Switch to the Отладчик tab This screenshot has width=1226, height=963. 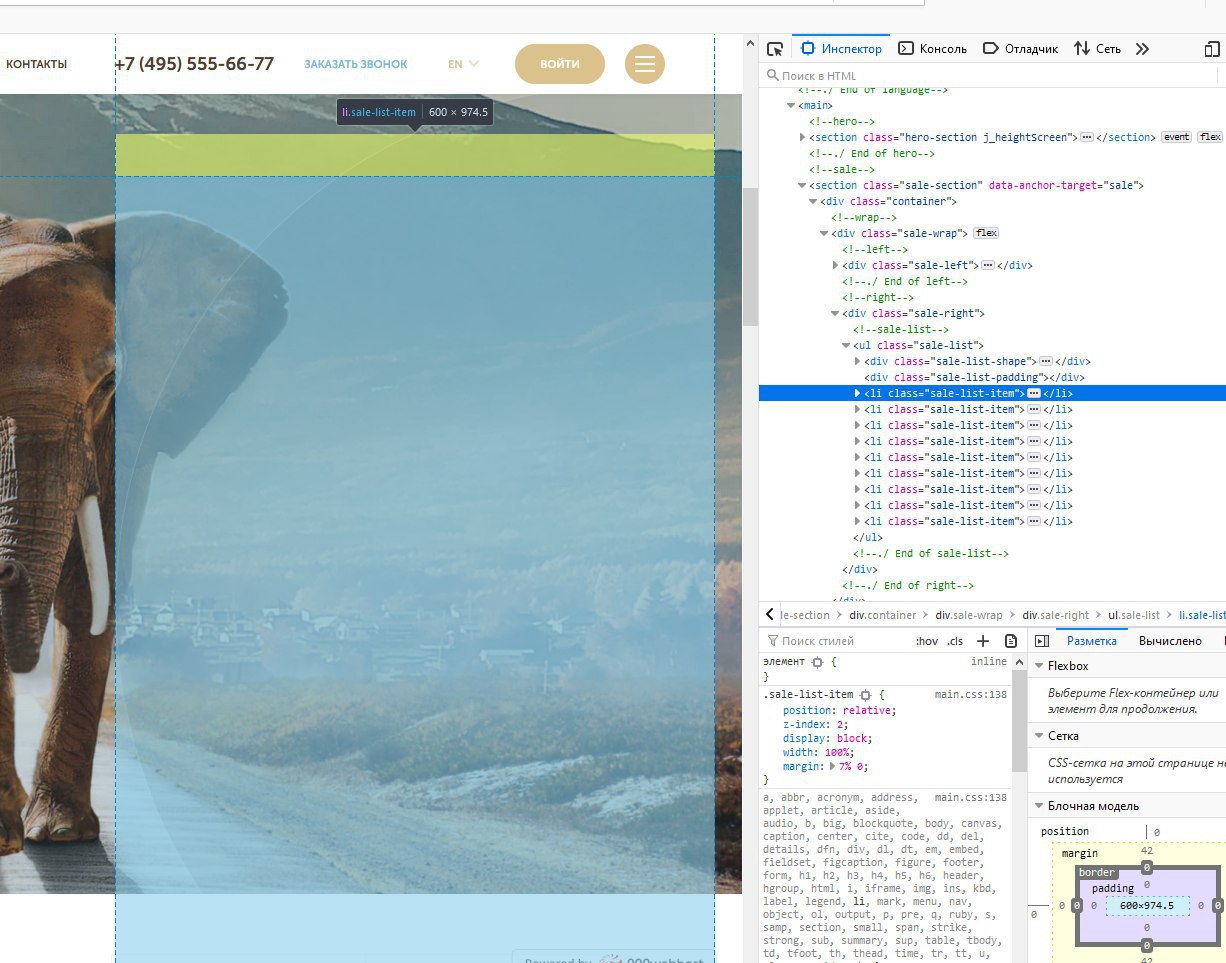1020,48
